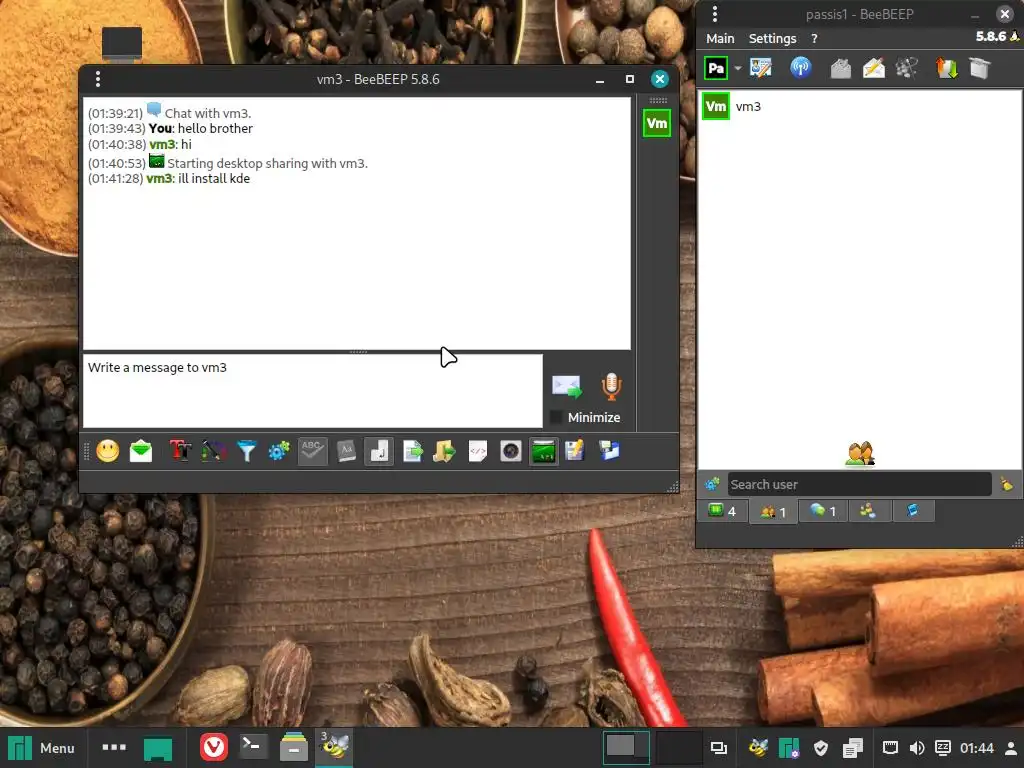Toggle the return-key send option icon
The height and width of the screenshot is (768, 1024).
pos(379,451)
